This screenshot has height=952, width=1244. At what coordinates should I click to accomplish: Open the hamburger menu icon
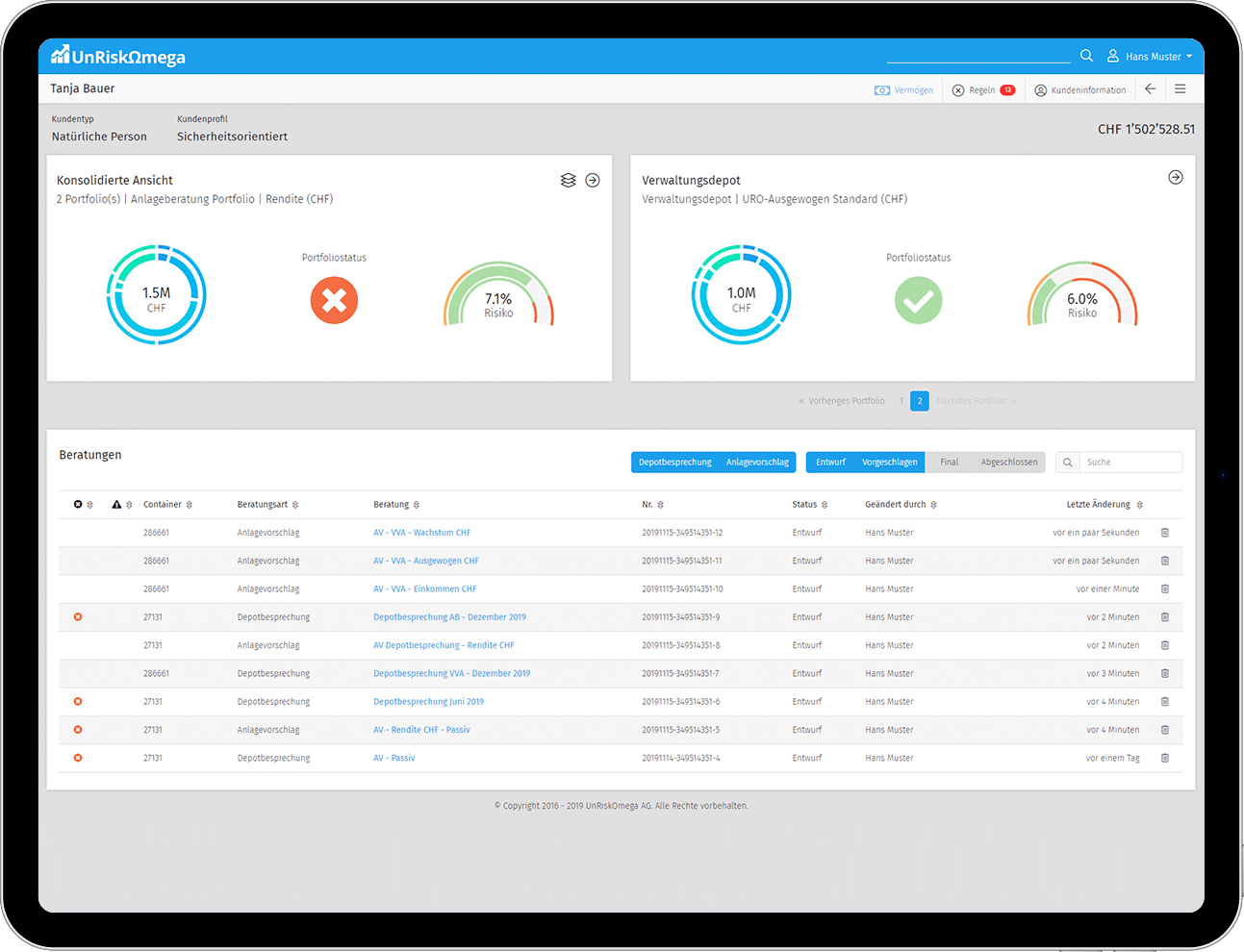tap(1181, 89)
